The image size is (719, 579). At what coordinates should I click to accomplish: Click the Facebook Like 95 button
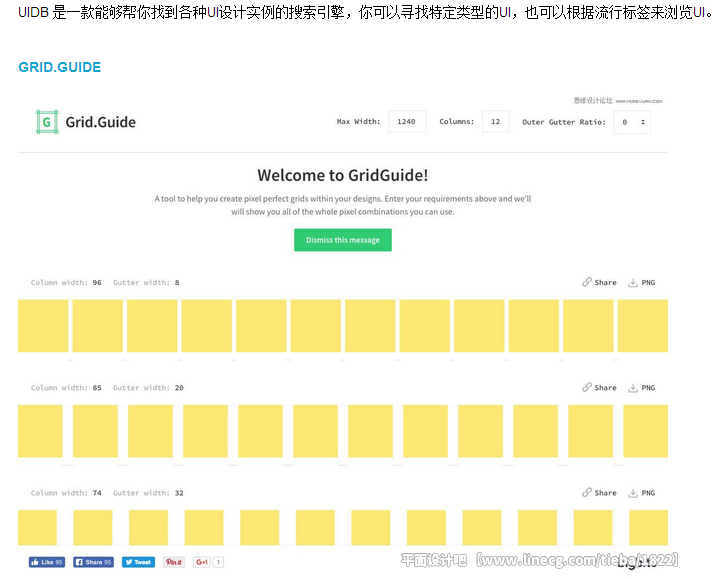[x=47, y=562]
